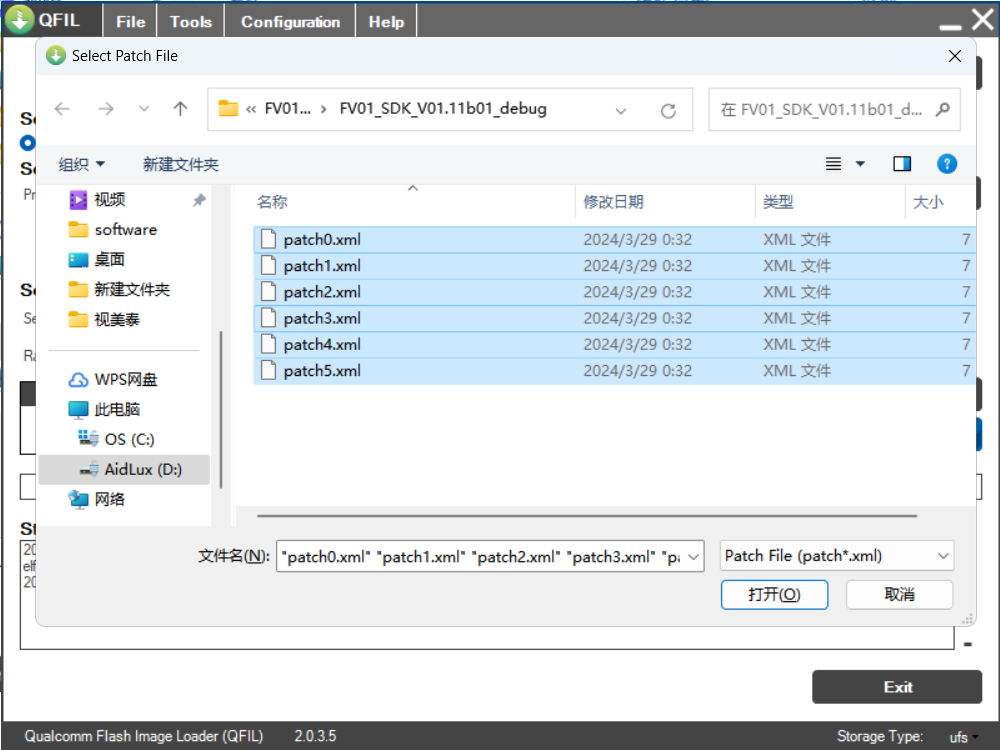Click the FV01... breadcrumb segment
Image resolution: width=1000 pixels, height=750 pixels.
click(288, 109)
